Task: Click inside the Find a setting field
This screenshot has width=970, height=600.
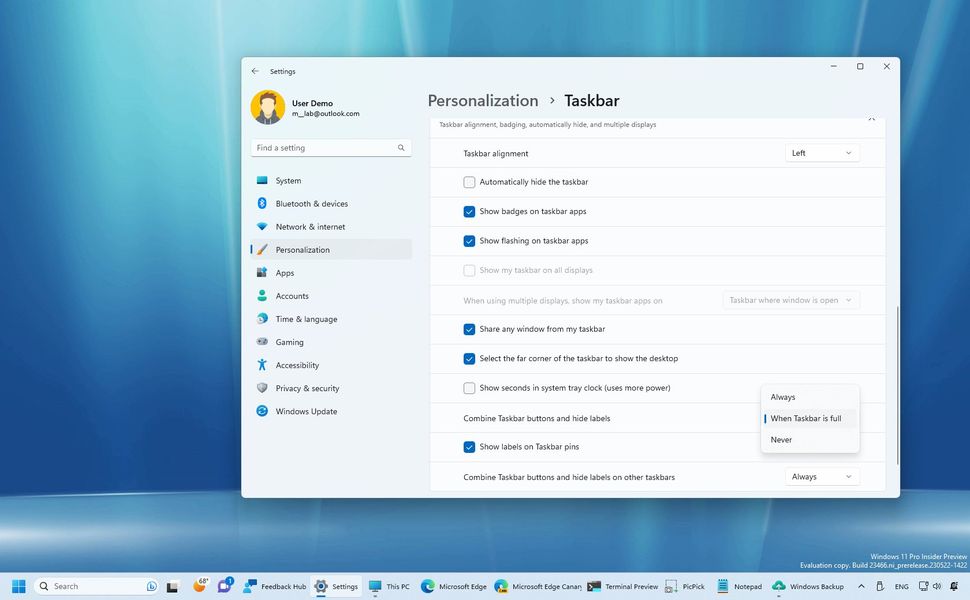Action: pyautogui.click(x=330, y=147)
